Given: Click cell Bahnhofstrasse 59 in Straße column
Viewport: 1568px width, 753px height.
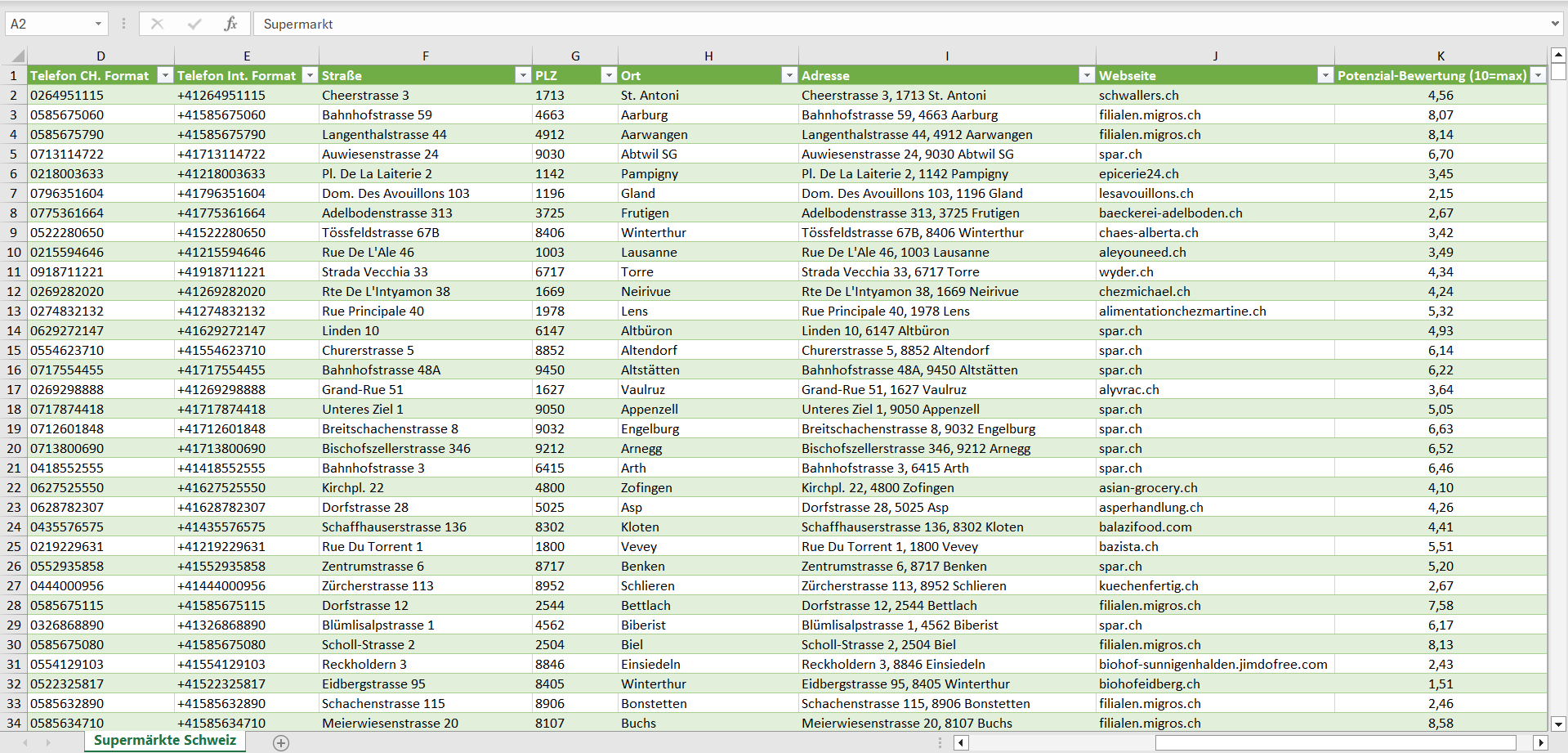Looking at the screenshot, I should point(426,114).
